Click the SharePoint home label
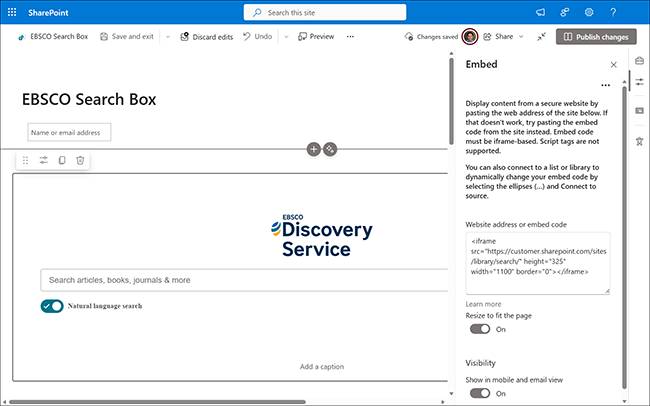The width and height of the screenshot is (650, 406). pyautogui.click(x=48, y=12)
